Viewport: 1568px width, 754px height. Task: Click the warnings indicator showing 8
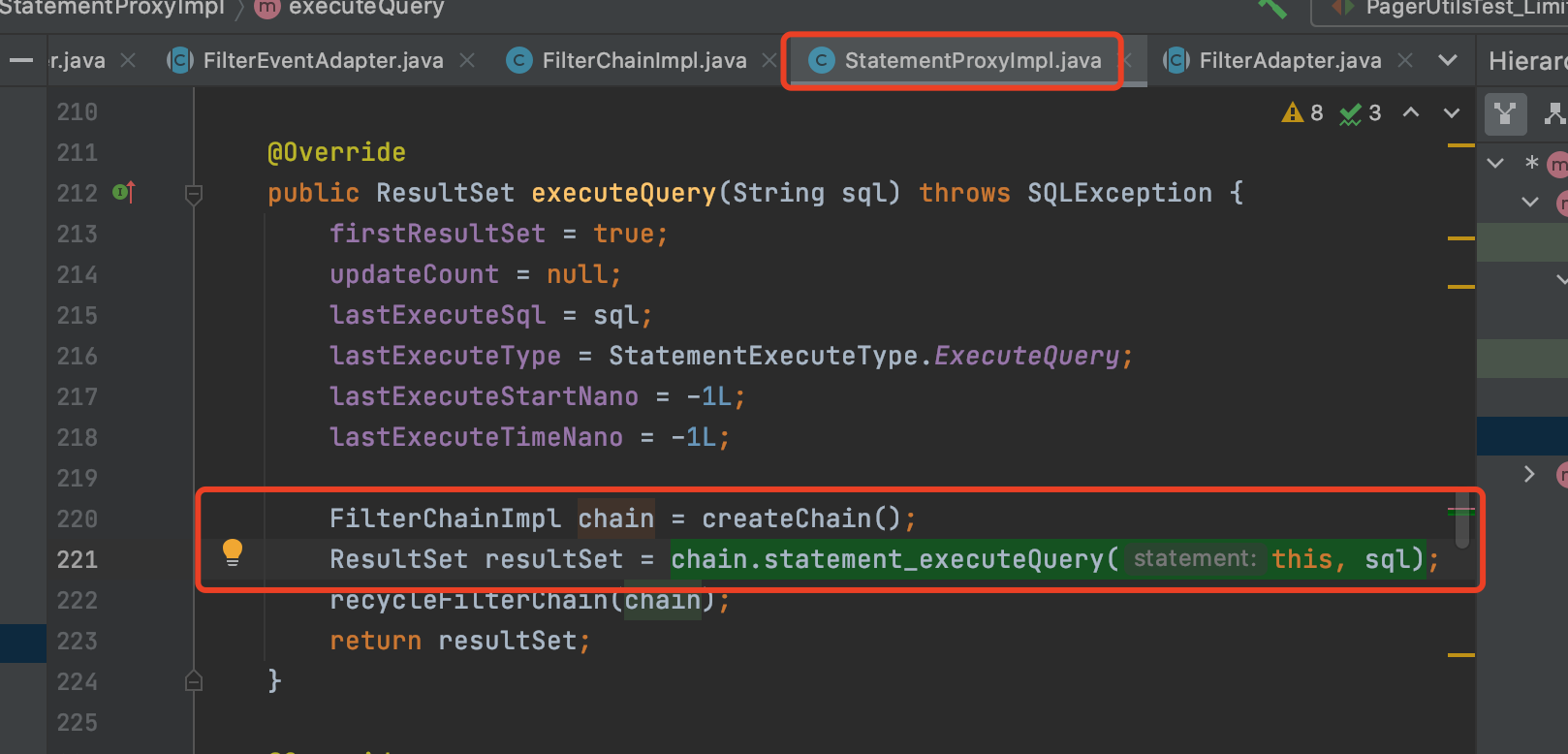click(x=1302, y=113)
